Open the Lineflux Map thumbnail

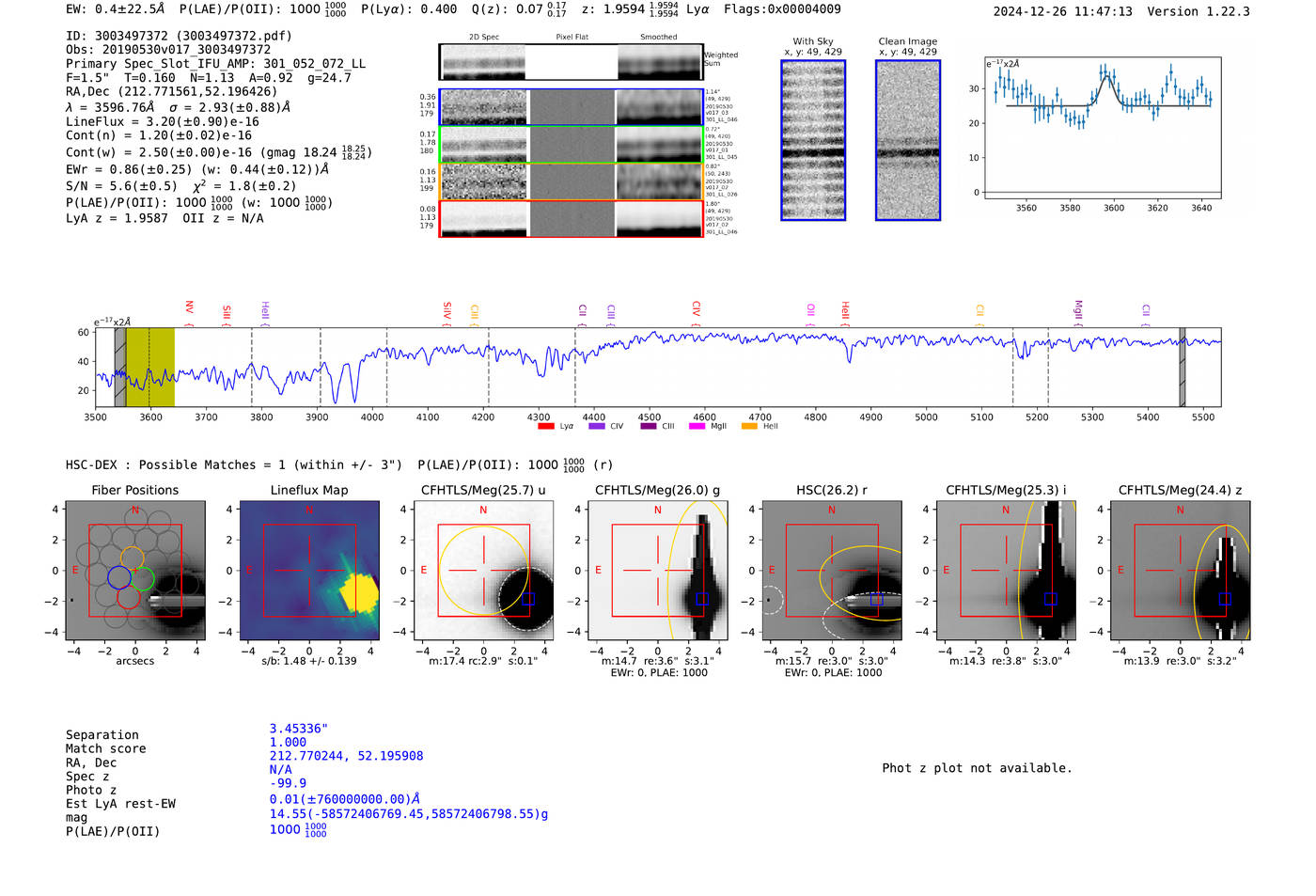(309, 570)
